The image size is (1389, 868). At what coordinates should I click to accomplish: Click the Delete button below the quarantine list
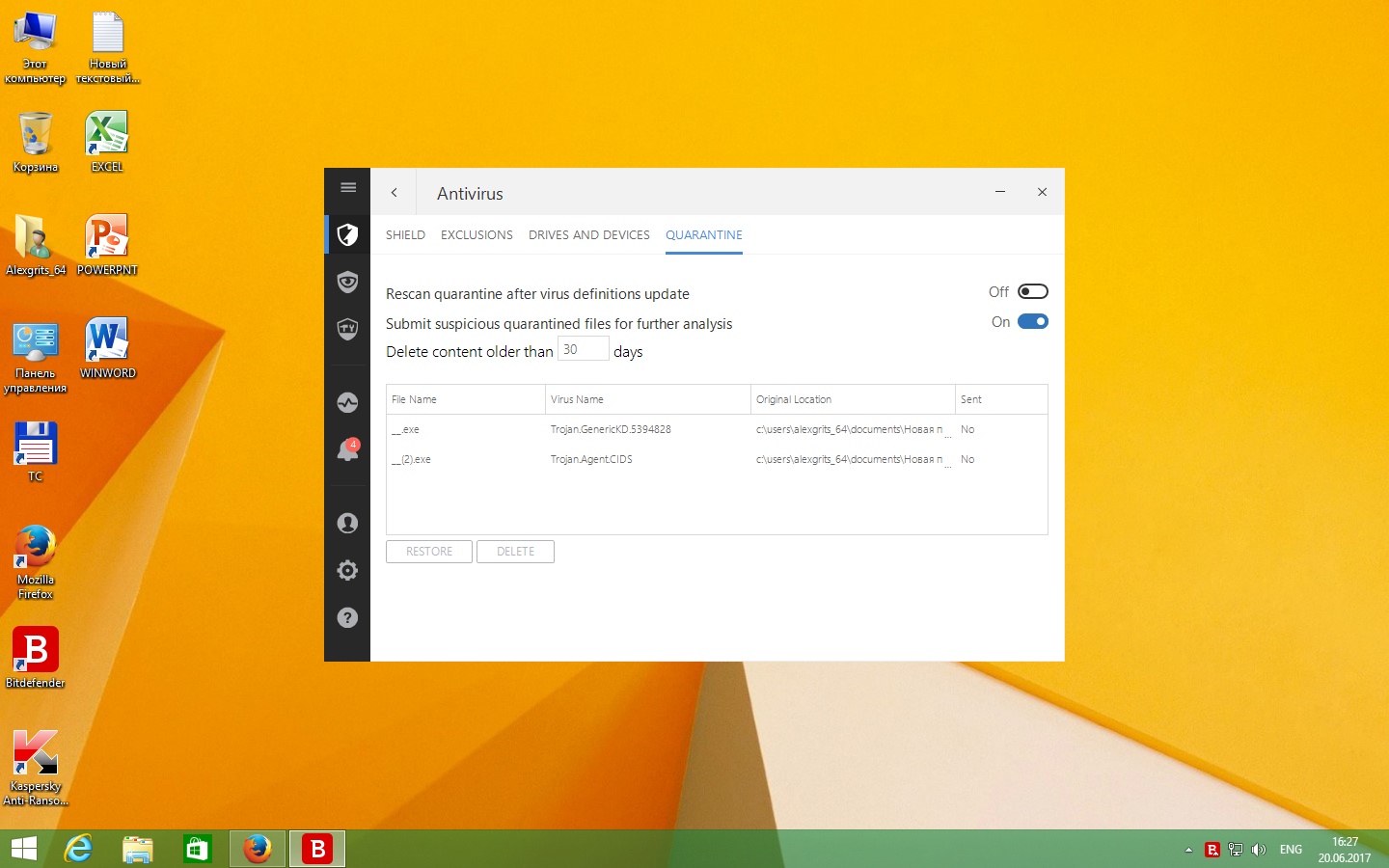pyautogui.click(x=515, y=552)
